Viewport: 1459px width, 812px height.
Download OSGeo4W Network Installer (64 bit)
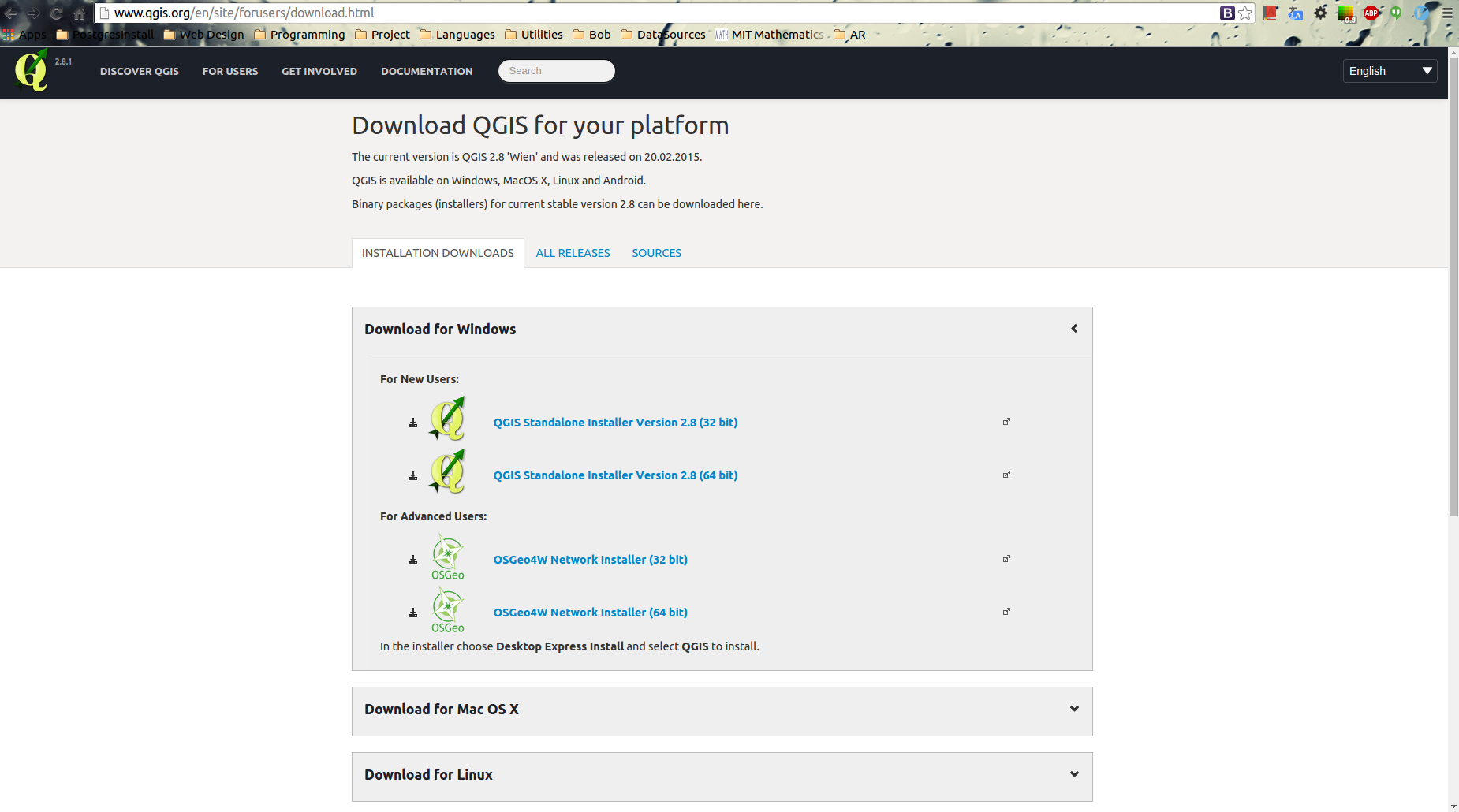point(591,613)
